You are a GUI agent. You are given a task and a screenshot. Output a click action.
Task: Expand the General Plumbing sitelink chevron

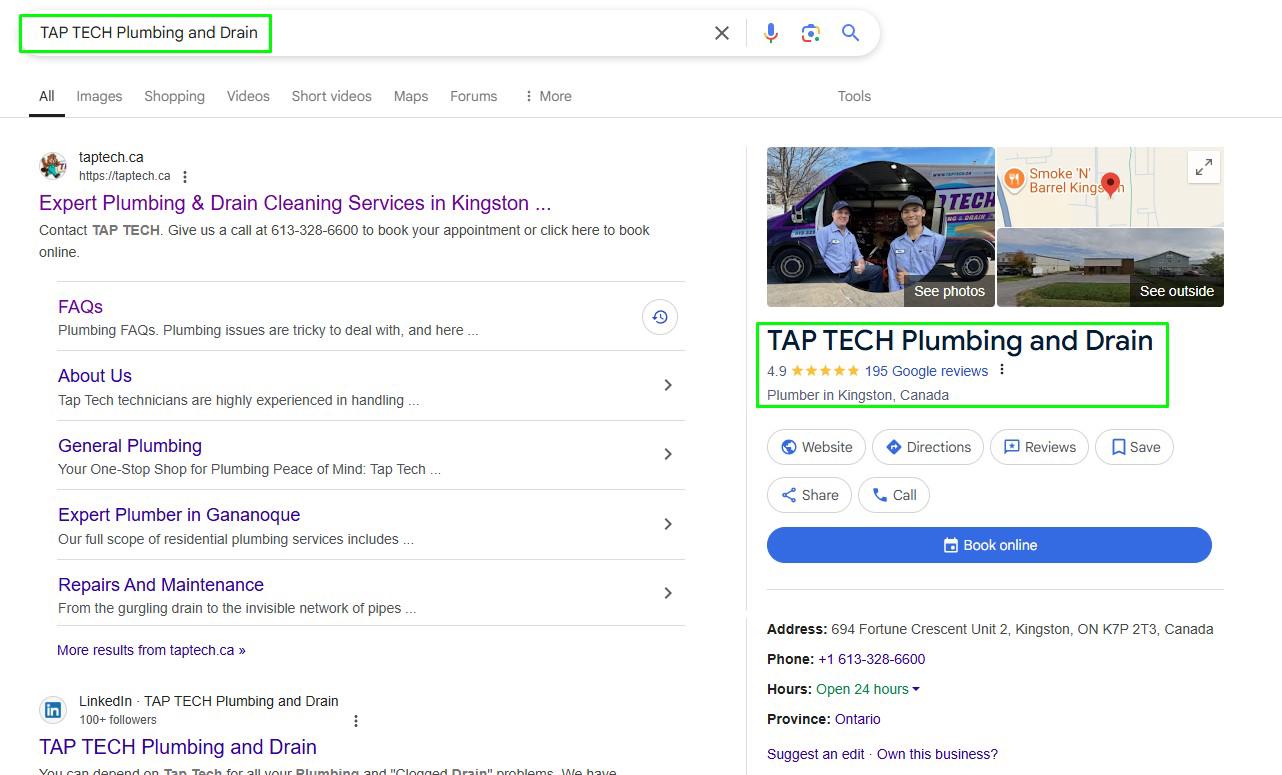[x=668, y=454]
